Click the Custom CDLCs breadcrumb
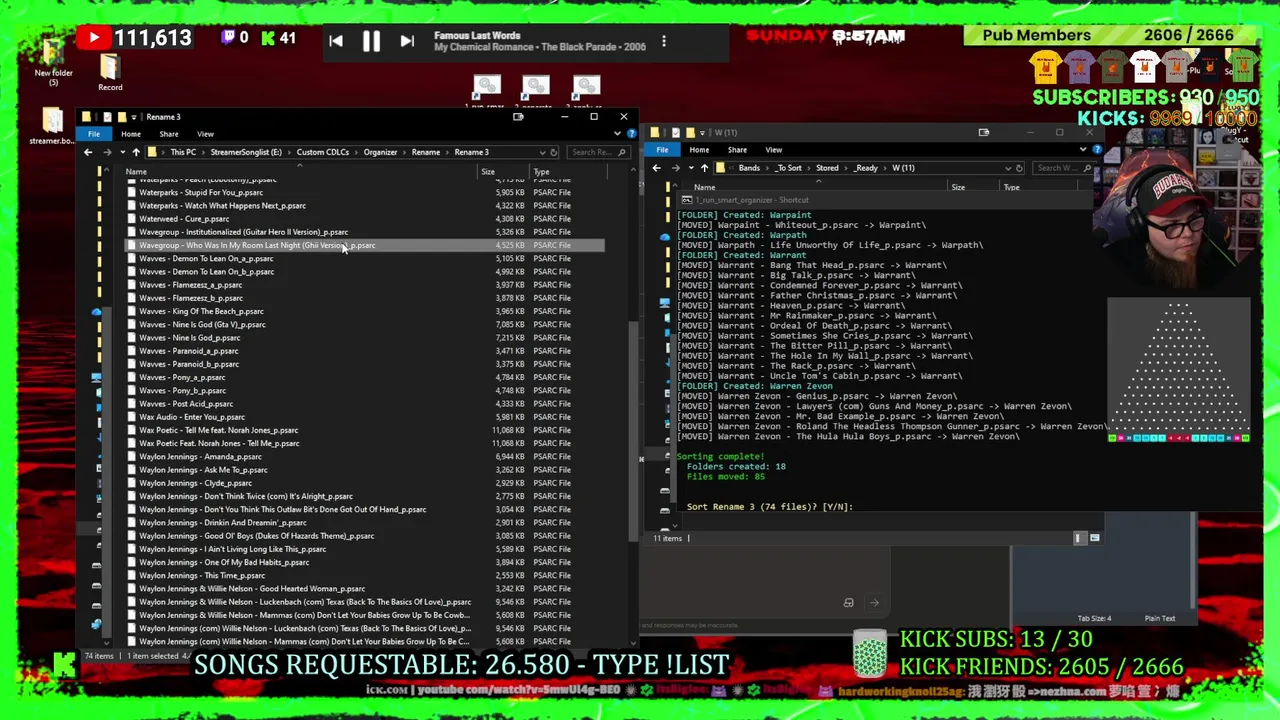The height and width of the screenshot is (720, 1280). pos(323,152)
